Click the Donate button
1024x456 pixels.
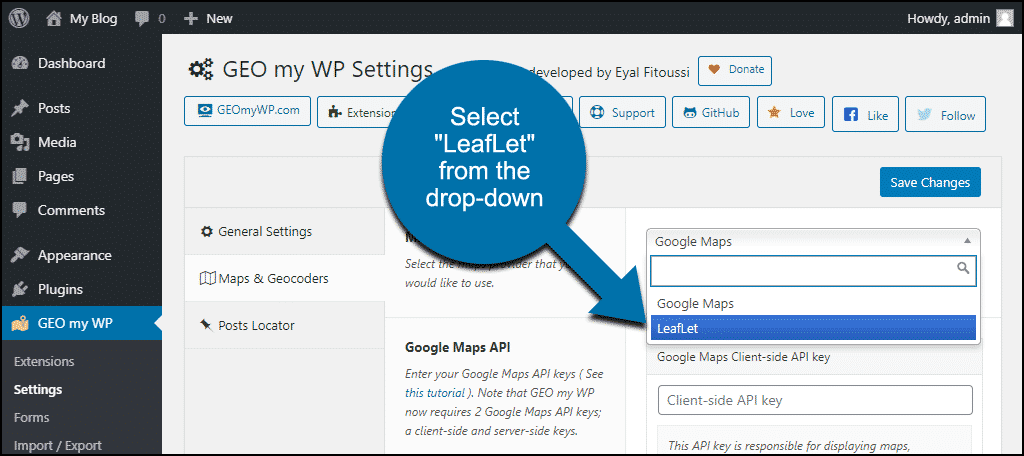(735, 71)
